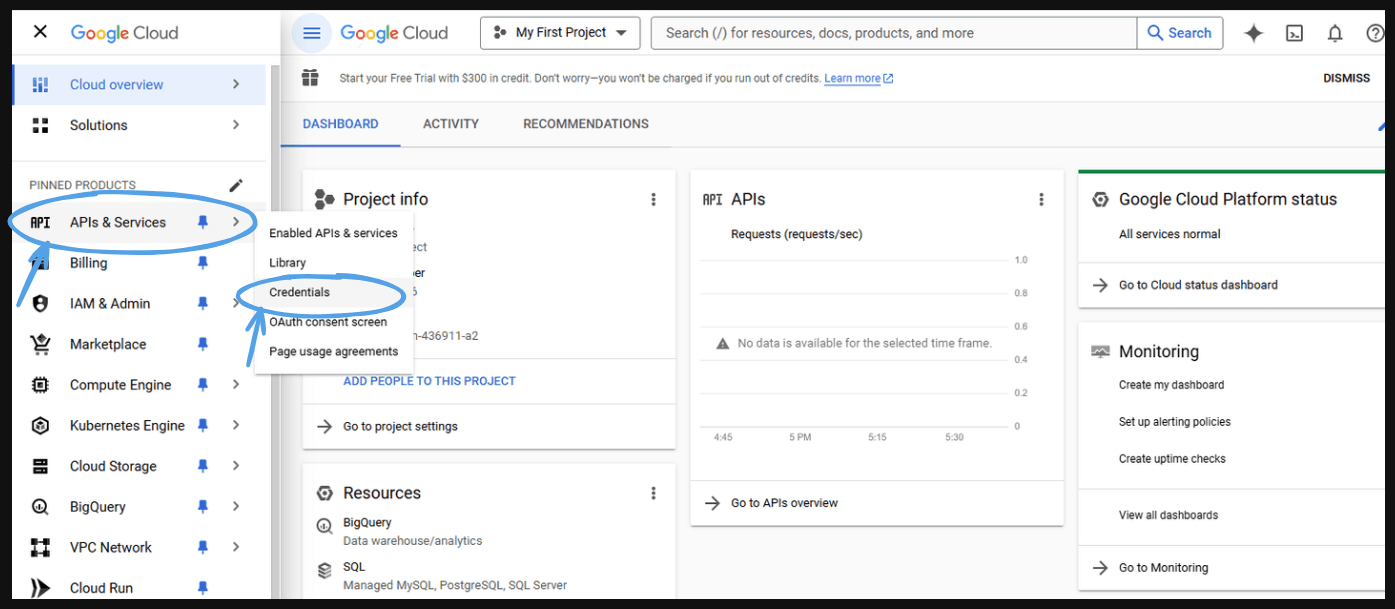Open the hamburger navigation menu button
Image resolution: width=1395 pixels, height=609 pixels.
pos(311,33)
